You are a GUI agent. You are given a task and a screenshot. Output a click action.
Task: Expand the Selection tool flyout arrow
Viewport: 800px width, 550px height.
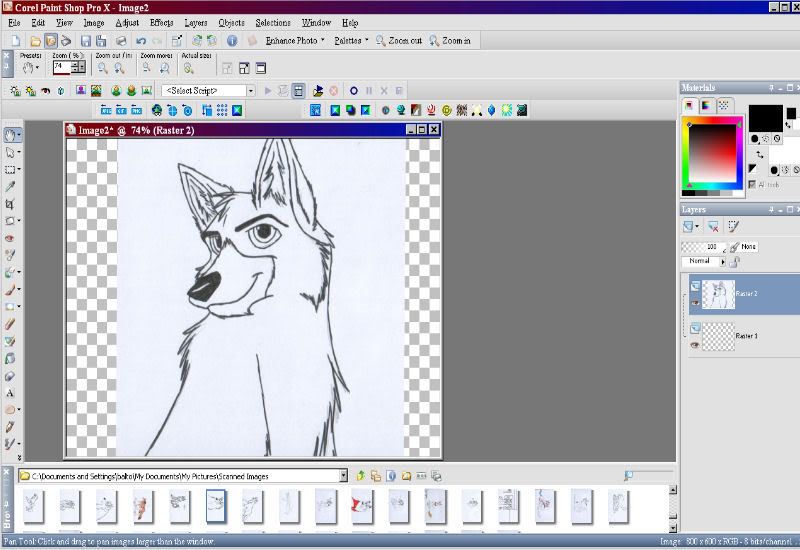19,169
